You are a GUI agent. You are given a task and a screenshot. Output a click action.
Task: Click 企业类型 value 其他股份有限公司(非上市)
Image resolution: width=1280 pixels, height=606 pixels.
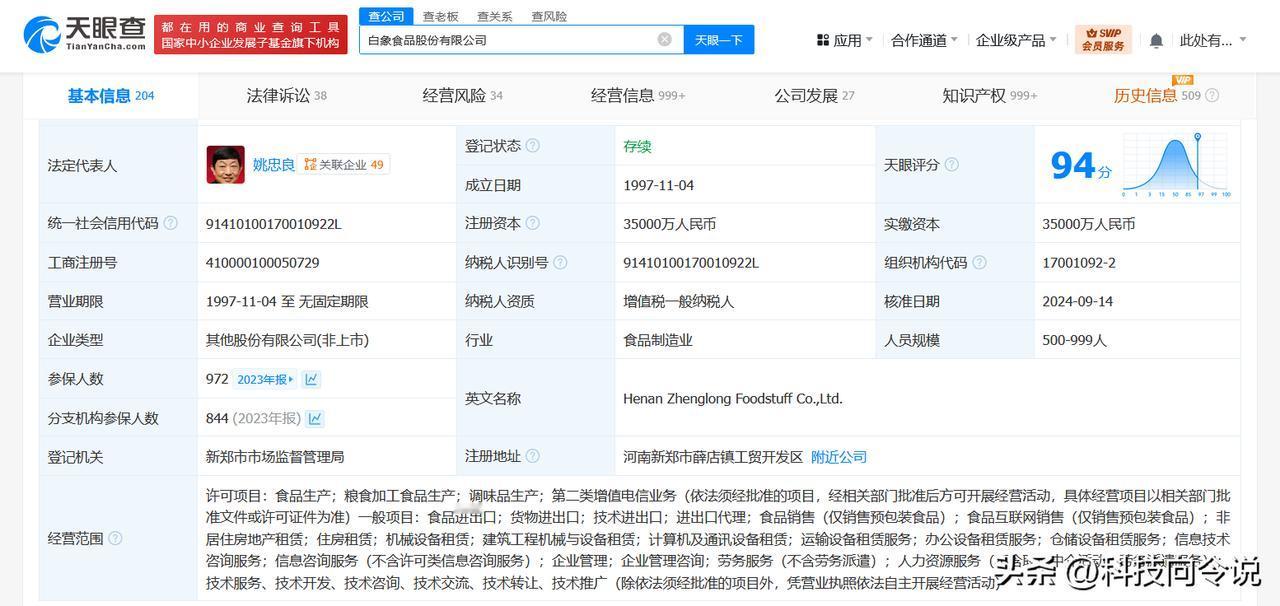pos(287,340)
